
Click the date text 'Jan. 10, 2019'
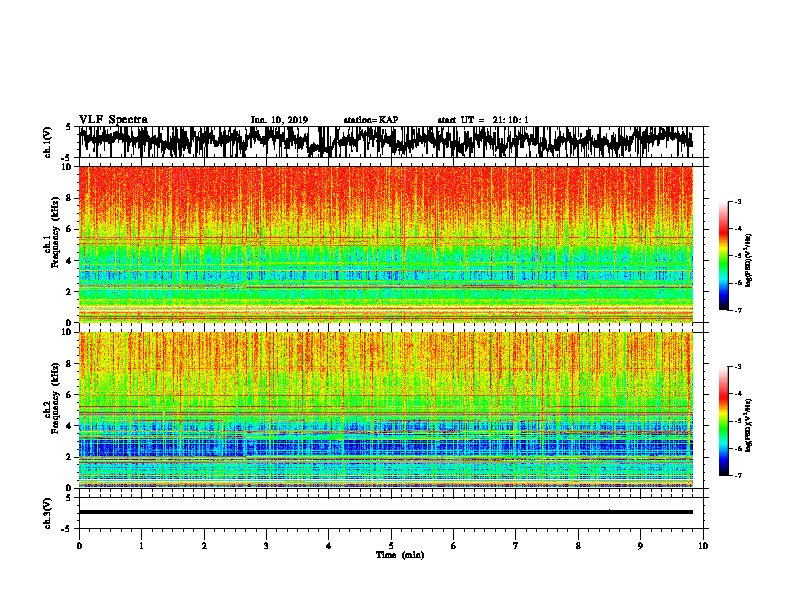click(279, 120)
